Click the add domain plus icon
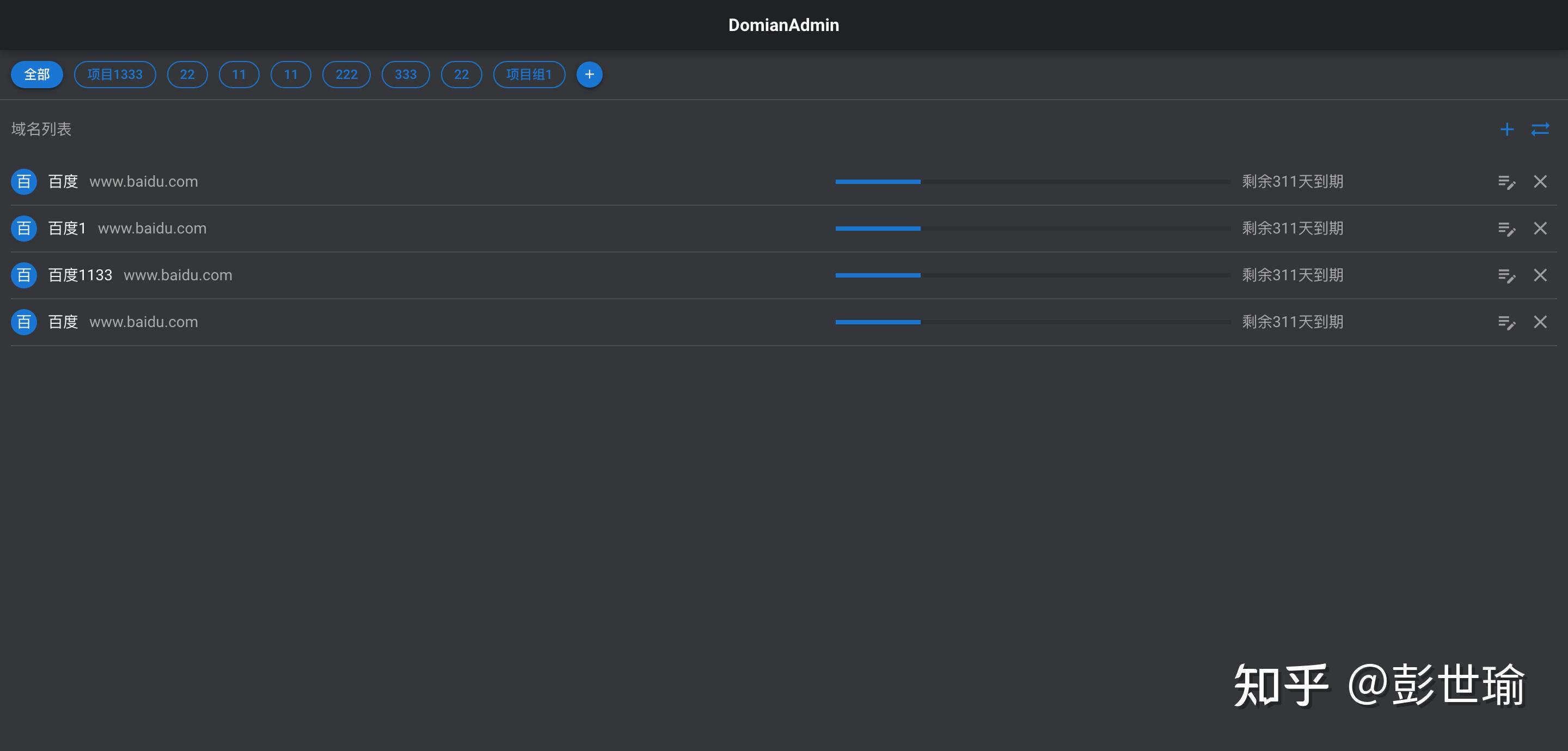The image size is (1568, 751). (x=1506, y=129)
